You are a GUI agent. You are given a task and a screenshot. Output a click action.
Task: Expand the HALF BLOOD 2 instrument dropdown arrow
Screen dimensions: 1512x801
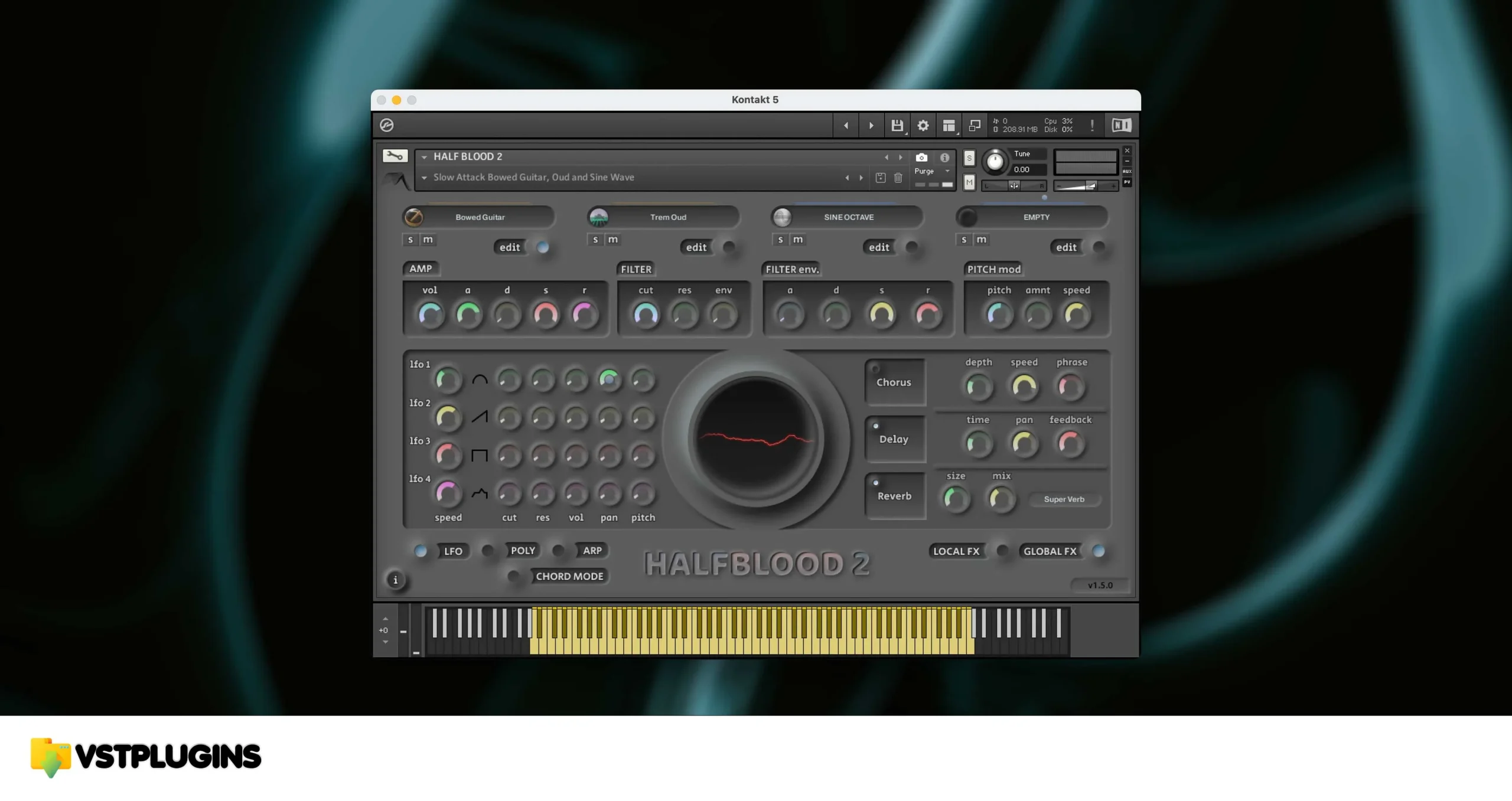pos(424,157)
